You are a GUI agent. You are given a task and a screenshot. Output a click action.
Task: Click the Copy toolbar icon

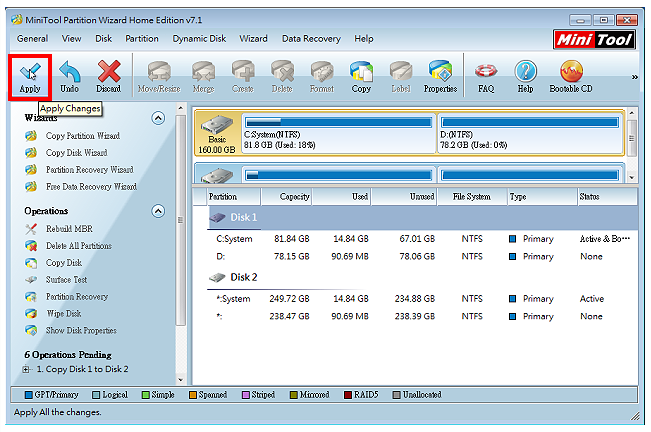click(x=361, y=77)
